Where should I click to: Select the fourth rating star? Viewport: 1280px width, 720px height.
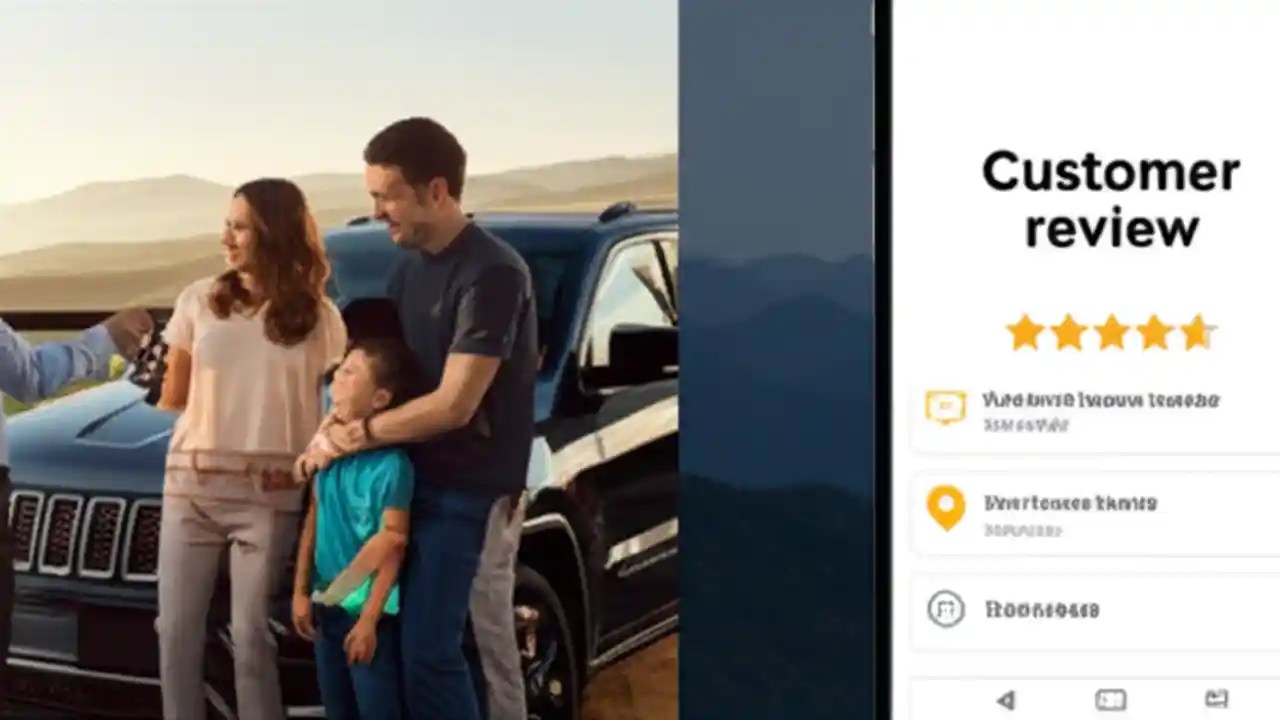1154,332
